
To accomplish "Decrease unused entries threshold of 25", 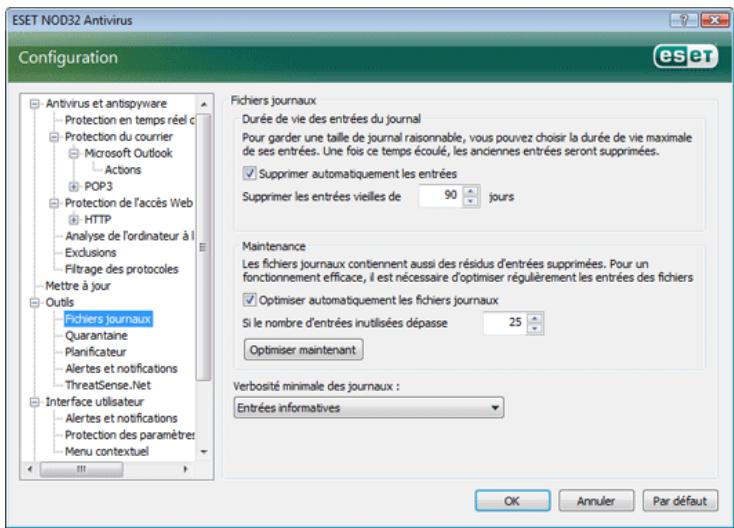I will coord(535,329).
